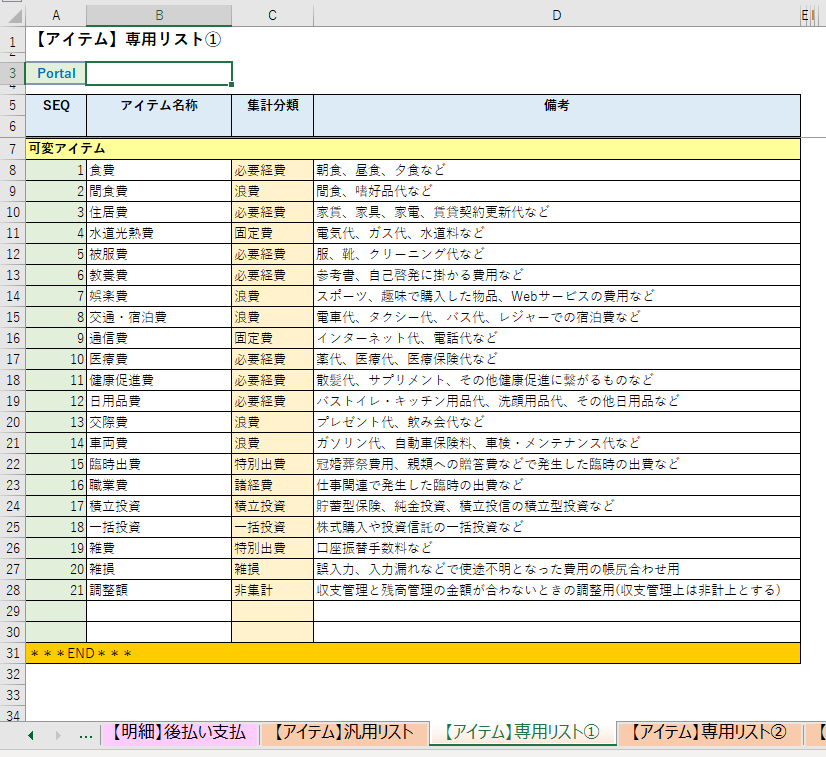Select the 雑費 item cell

point(159,548)
